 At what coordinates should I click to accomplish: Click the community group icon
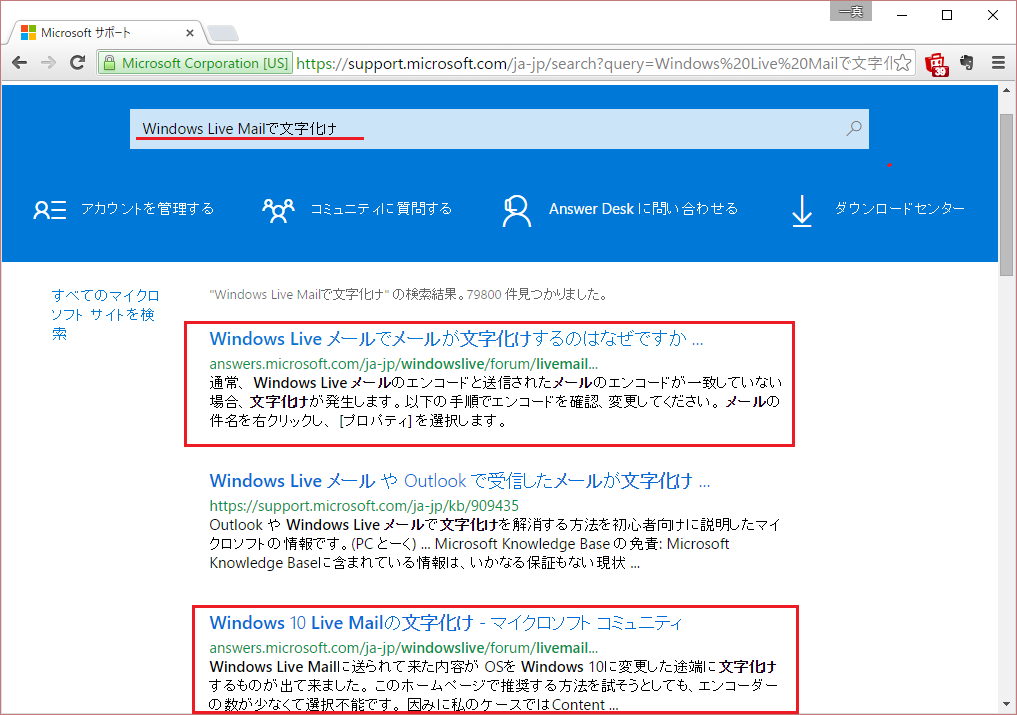(x=278, y=210)
